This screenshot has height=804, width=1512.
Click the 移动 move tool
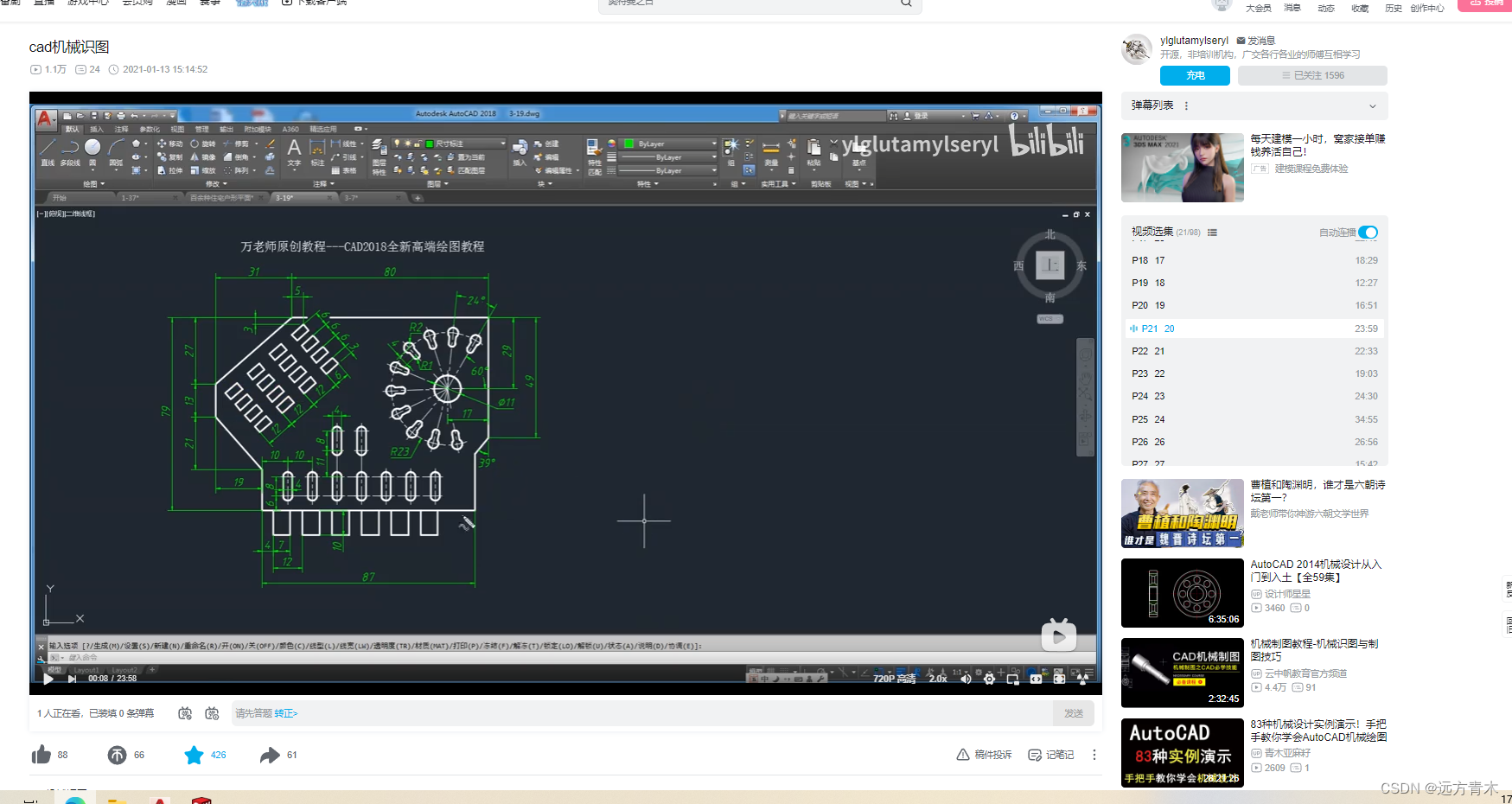169,144
